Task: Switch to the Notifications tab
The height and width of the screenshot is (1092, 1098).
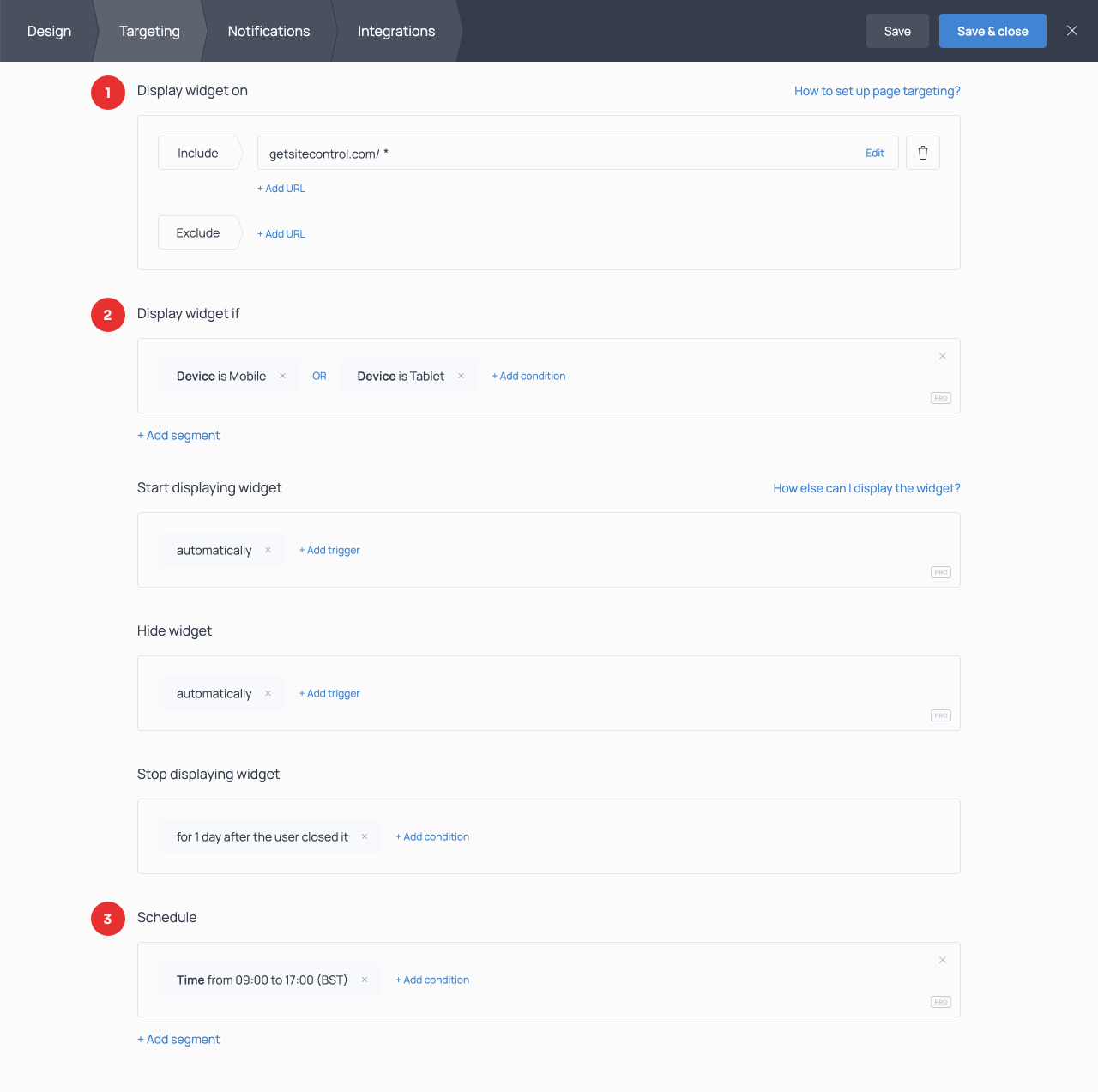Action: point(268,31)
